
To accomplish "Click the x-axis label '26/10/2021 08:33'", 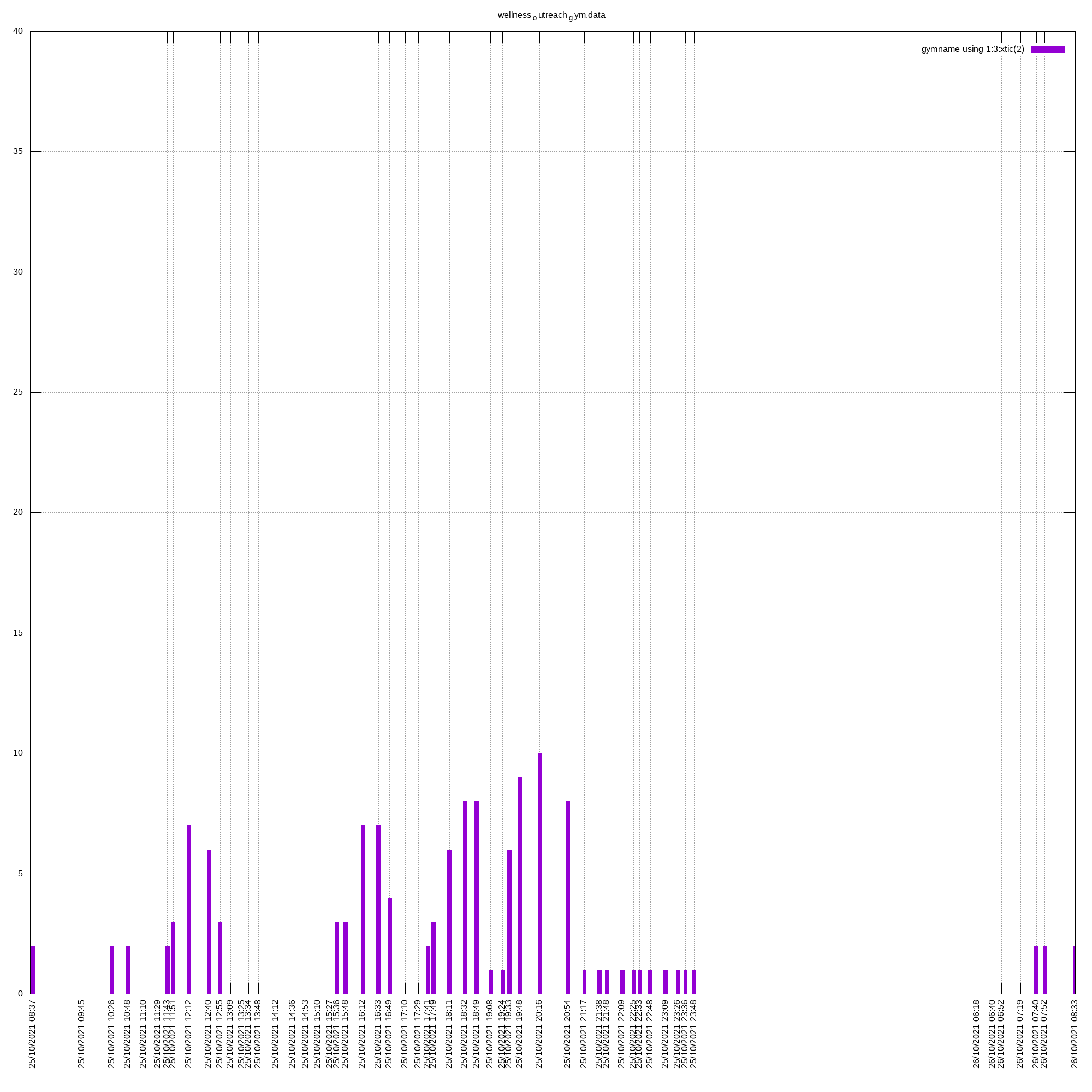I will pos(1075,1034).
